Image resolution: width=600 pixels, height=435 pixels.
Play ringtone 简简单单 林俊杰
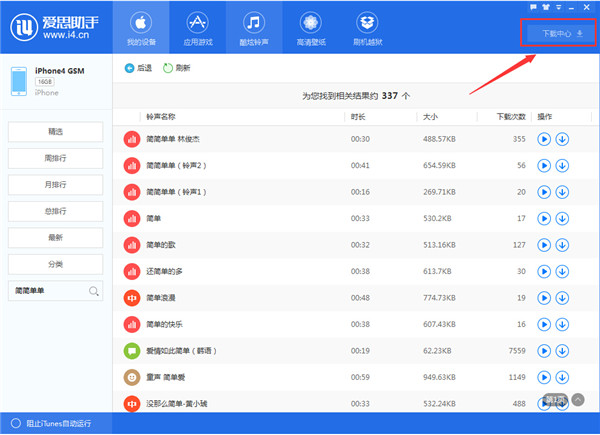(x=544, y=139)
